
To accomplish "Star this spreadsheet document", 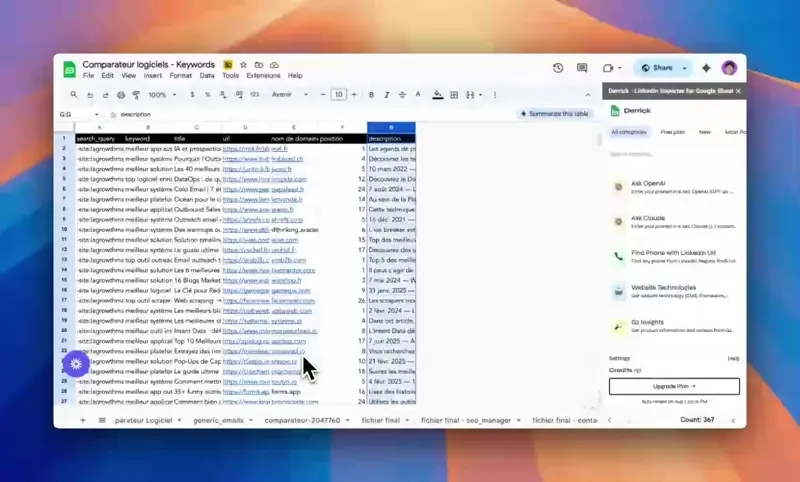I will point(242,64).
